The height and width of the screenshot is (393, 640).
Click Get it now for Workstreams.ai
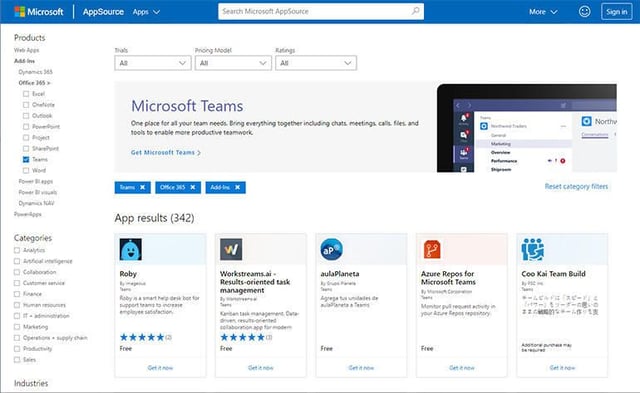point(261,368)
